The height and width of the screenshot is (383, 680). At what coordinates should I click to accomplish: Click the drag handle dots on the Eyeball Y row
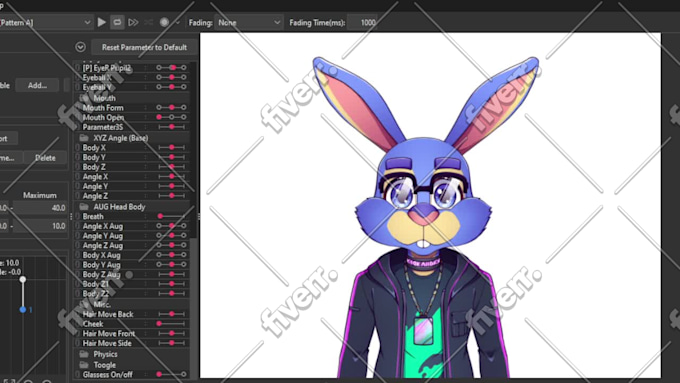coord(146,87)
